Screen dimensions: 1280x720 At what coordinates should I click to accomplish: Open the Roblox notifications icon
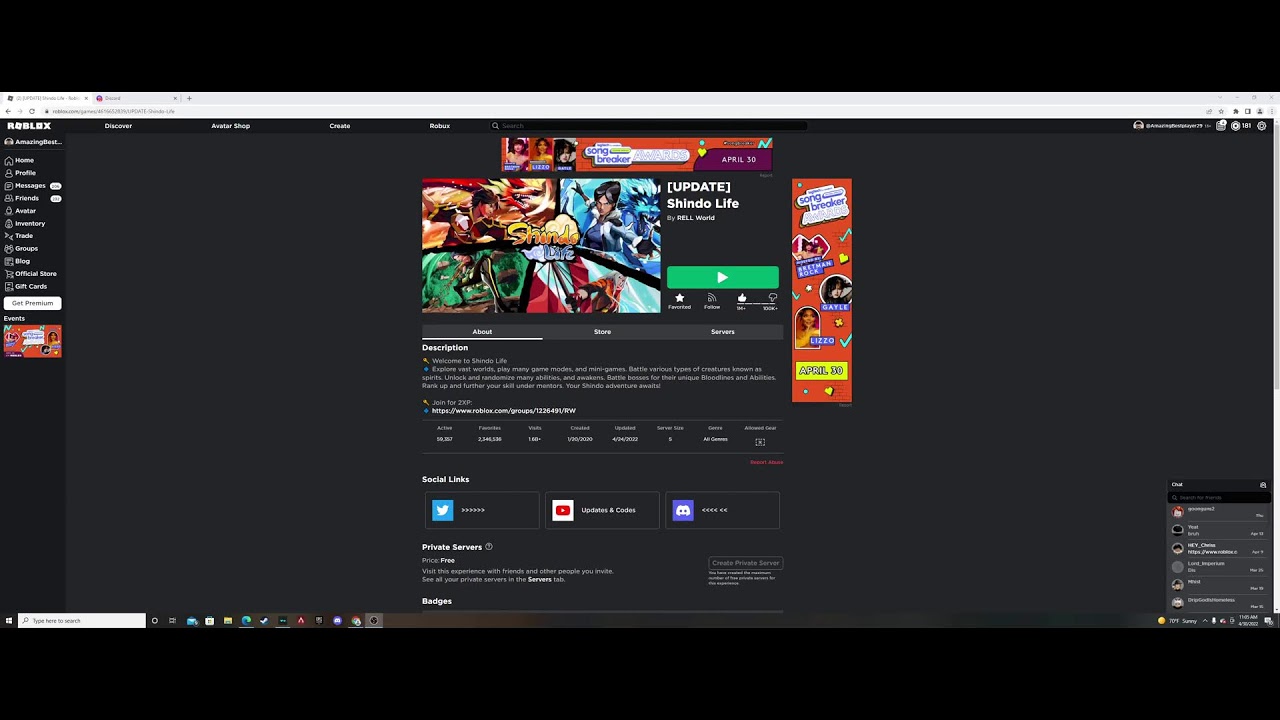click(1221, 126)
